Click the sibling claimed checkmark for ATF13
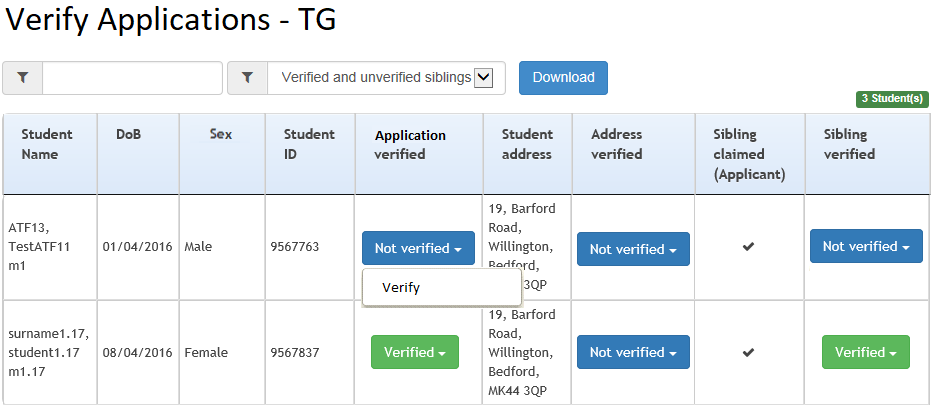The height and width of the screenshot is (408, 933). (749, 247)
